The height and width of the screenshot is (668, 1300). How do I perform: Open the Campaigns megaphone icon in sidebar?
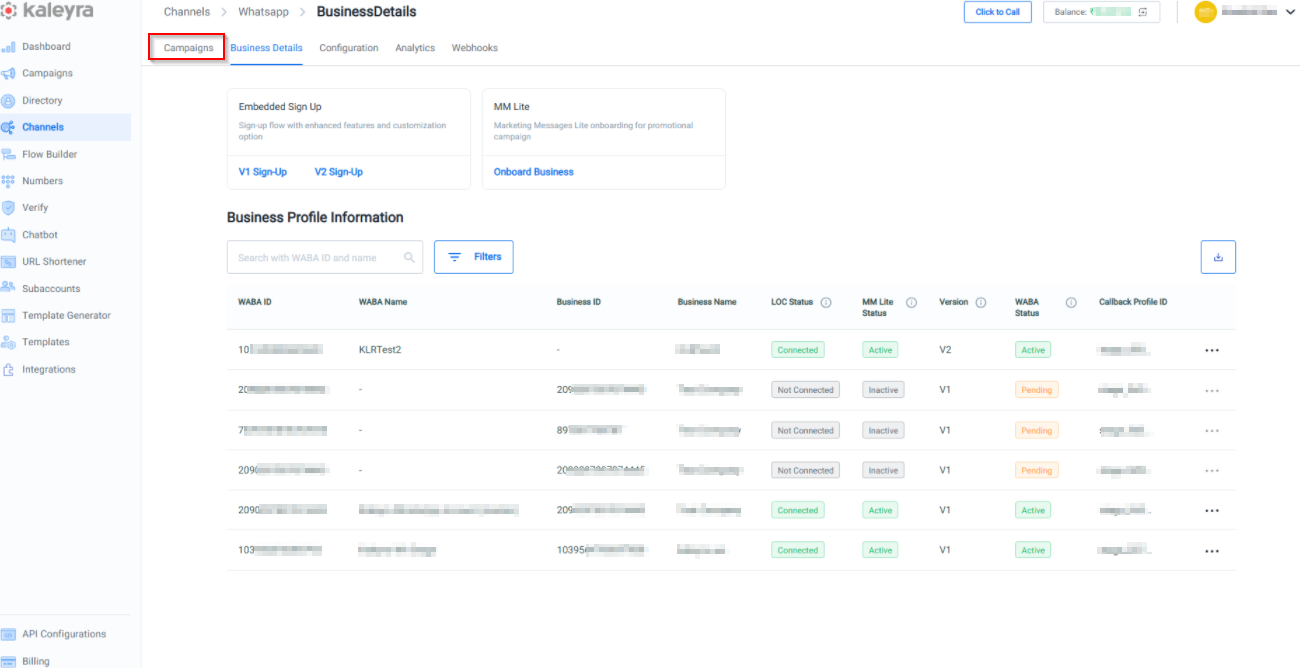coord(9,74)
